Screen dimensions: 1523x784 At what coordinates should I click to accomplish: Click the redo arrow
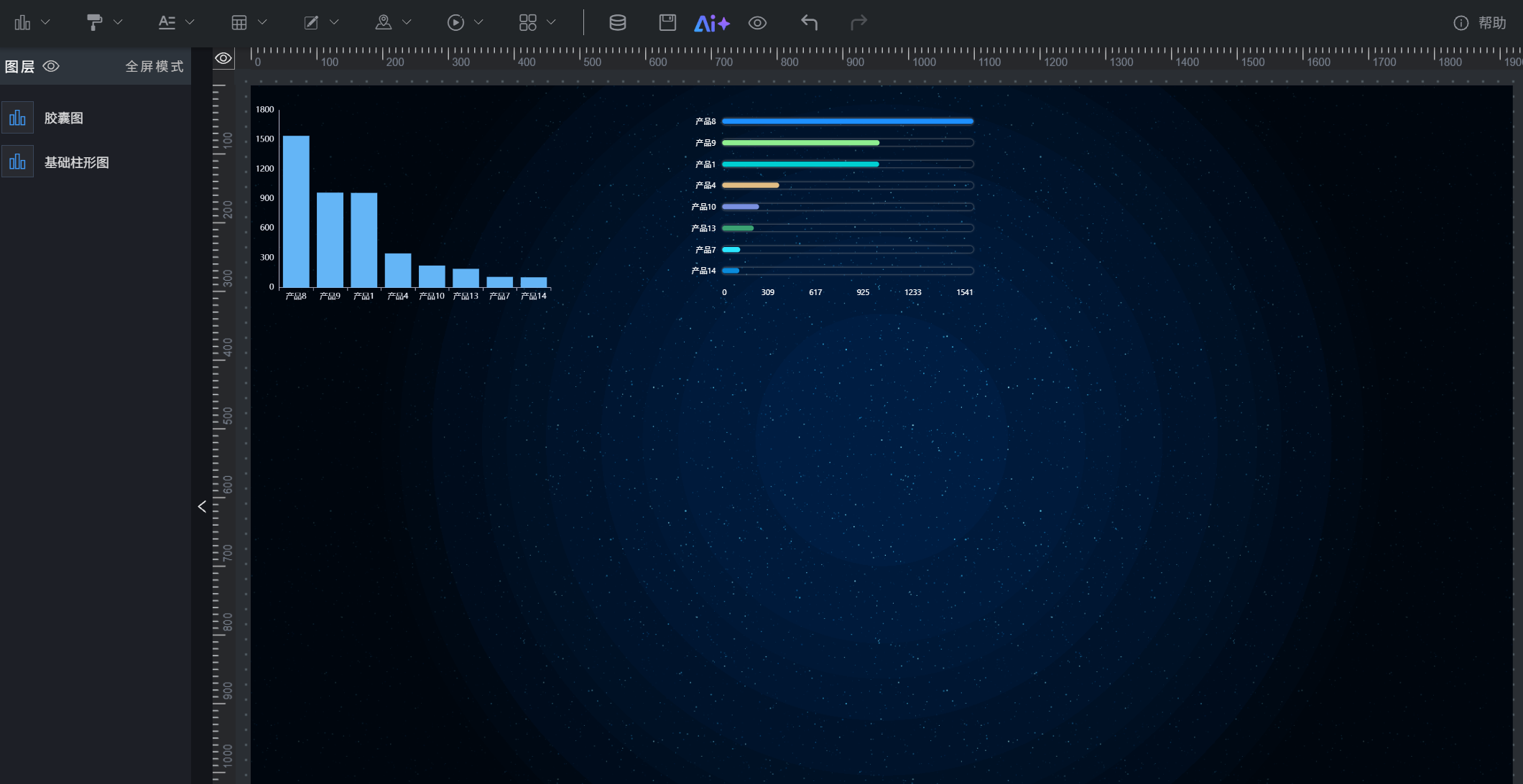[x=858, y=23]
